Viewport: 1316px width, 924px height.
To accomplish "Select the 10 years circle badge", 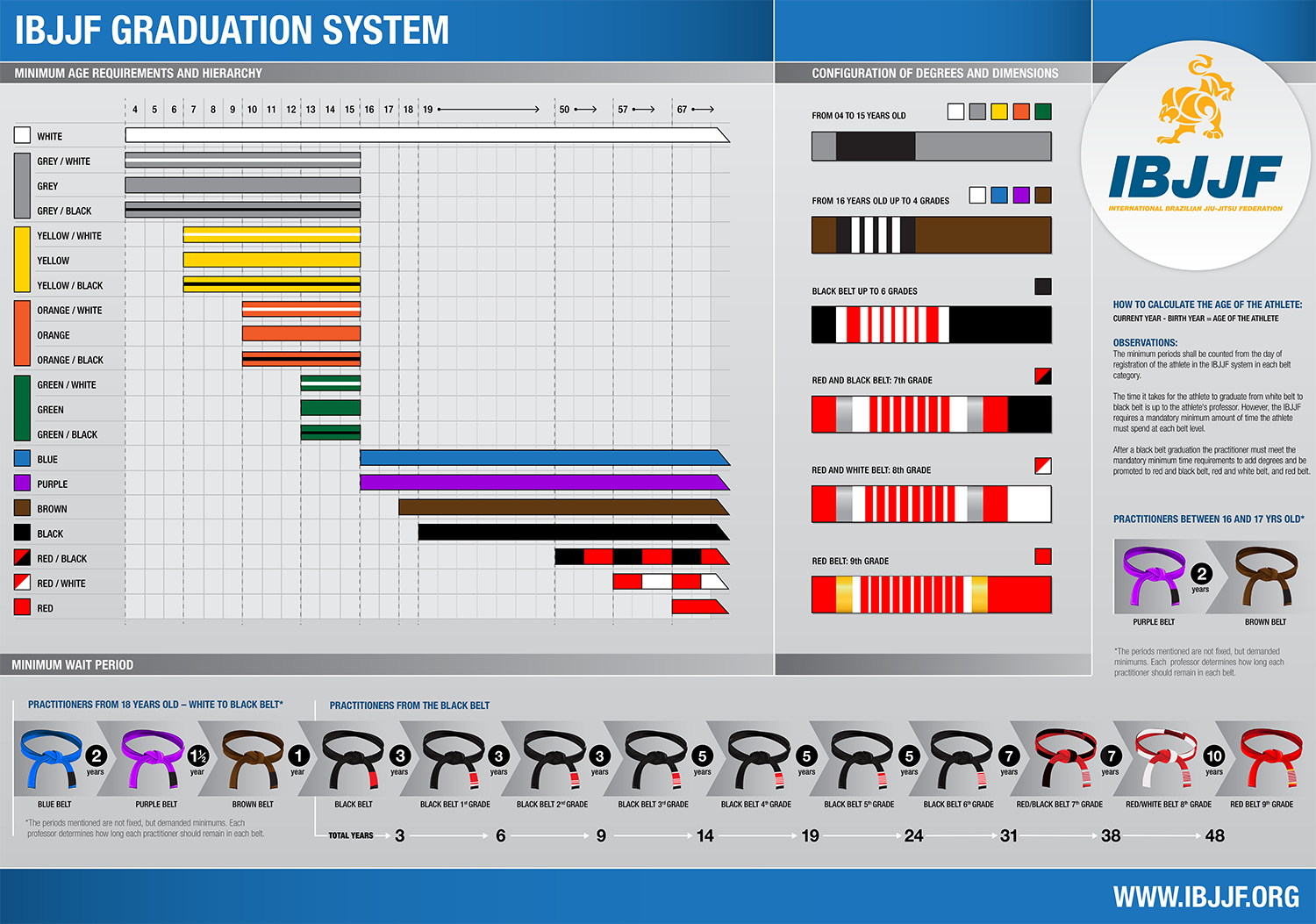I will [x=1214, y=756].
